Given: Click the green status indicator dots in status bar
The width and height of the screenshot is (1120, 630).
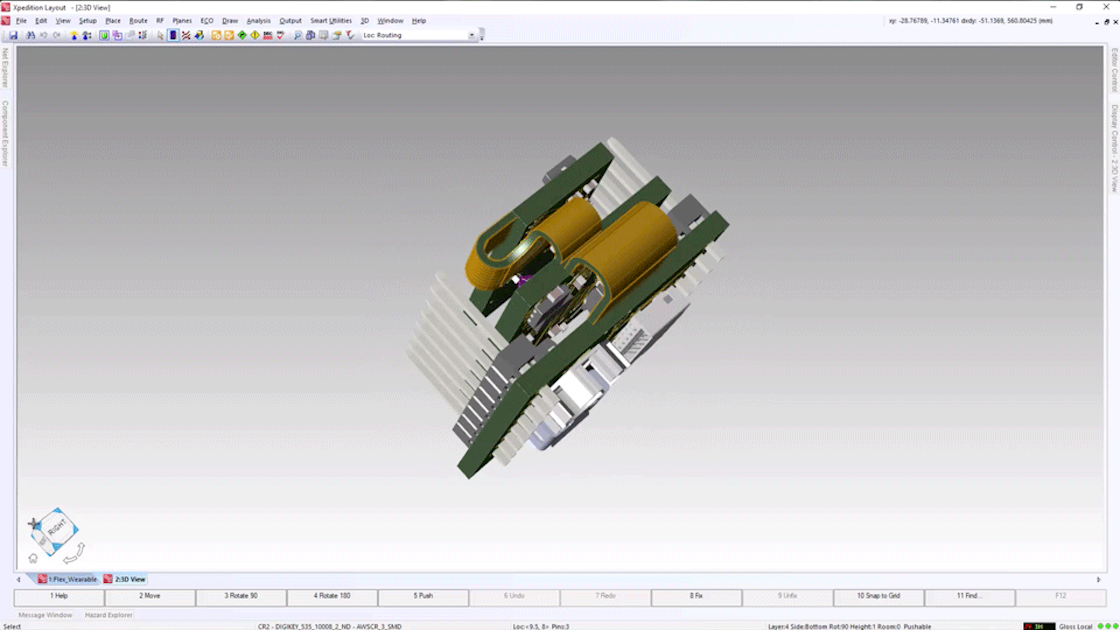Looking at the screenshot, I should click(x=1106, y=625).
